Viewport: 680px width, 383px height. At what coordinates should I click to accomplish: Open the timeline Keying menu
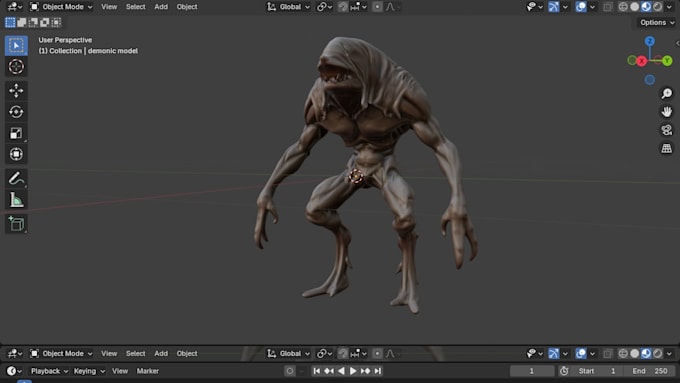89,371
